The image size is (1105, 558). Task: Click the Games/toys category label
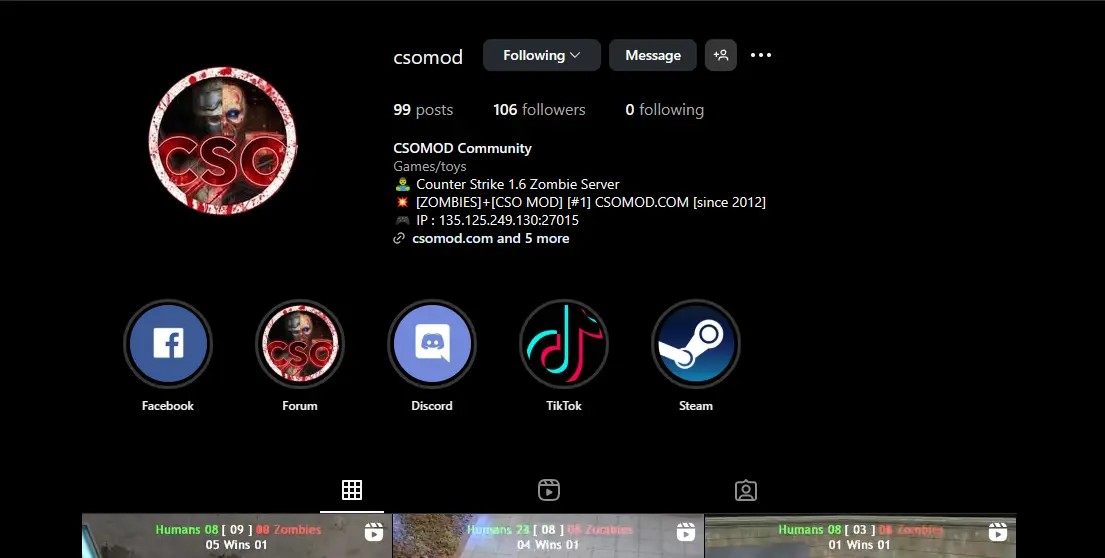coord(430,166)
